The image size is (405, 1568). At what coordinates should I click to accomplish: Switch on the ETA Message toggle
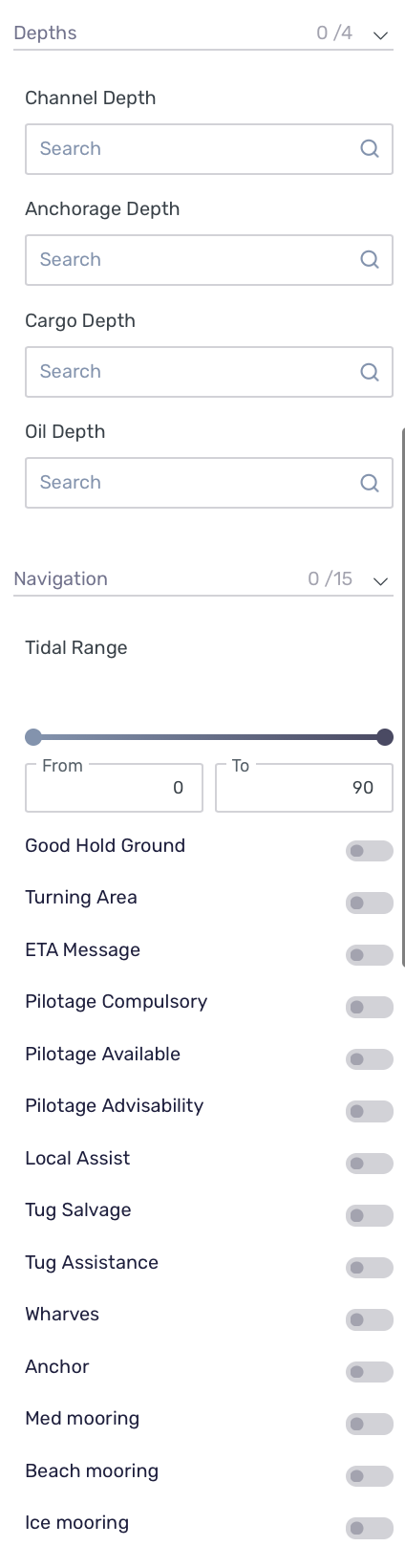click(370, 955)
